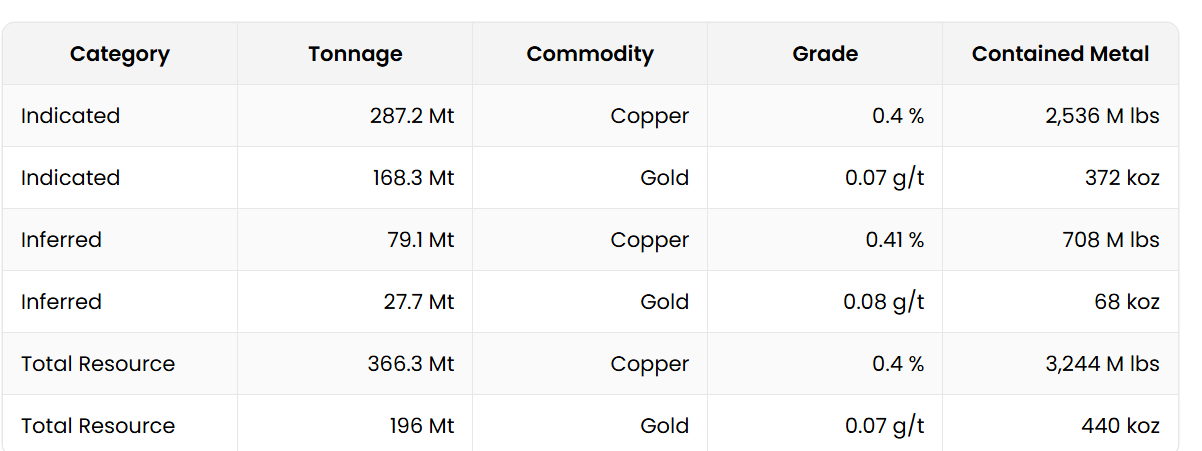Select the 27.7 Mt tonnage cell
Image resolution: width=1202 pixels, height=451 pixels.
click(418, 302)
